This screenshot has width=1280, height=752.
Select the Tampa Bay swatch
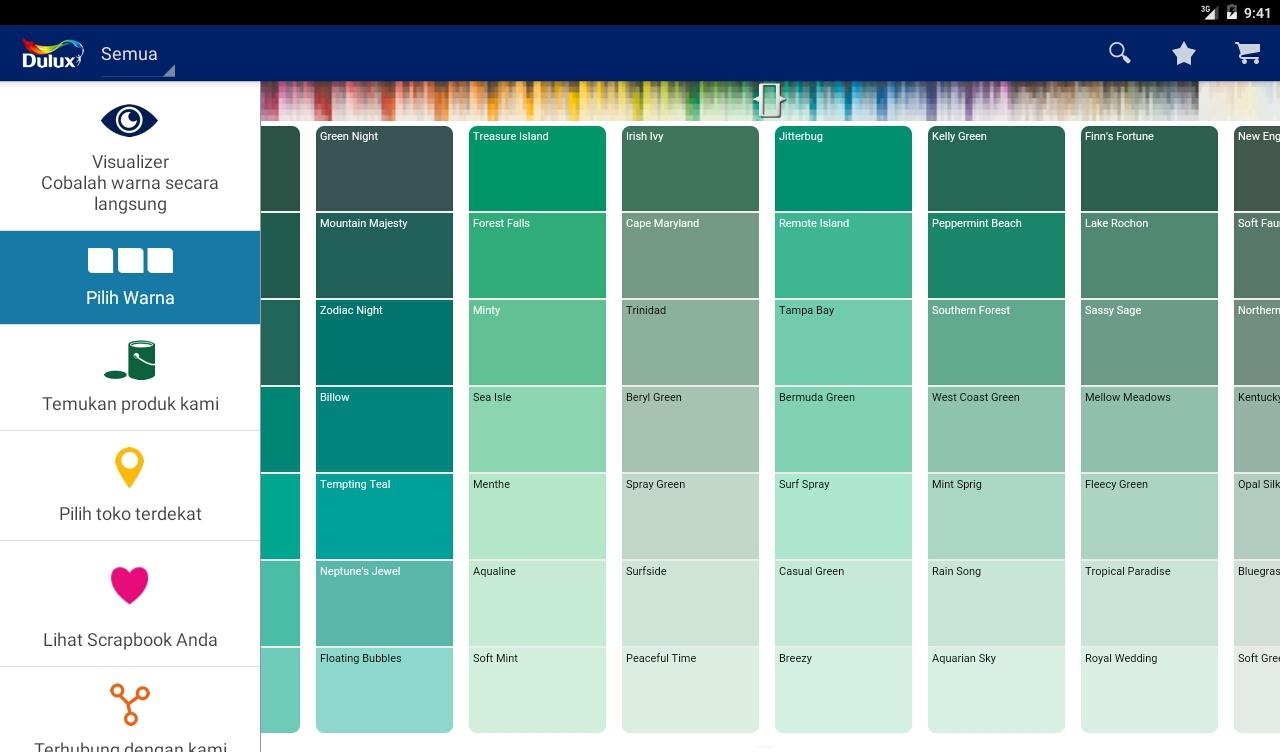click(843, 343)
